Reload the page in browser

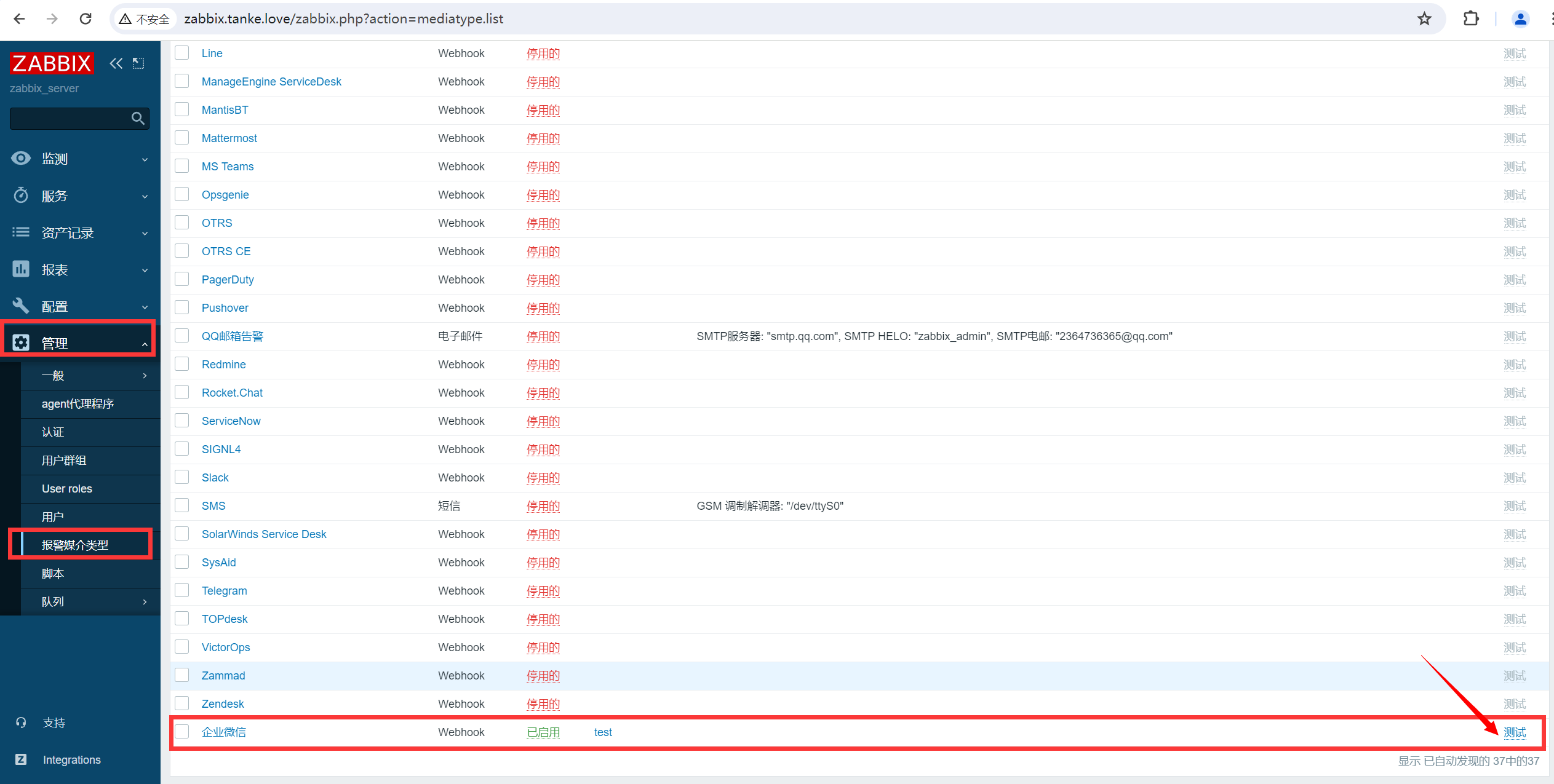(86, 19)
